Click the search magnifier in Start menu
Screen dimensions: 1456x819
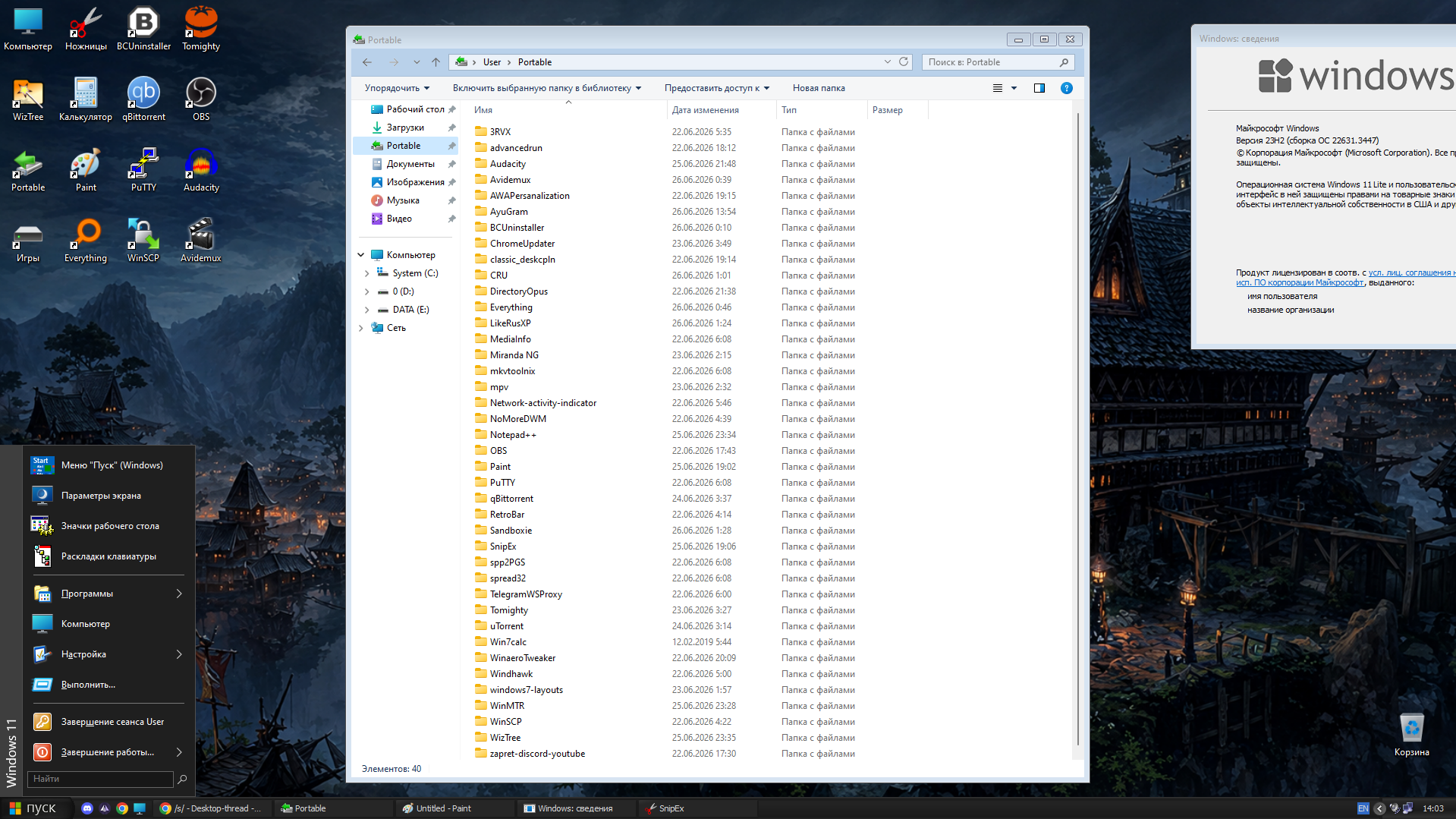pyautogui.click(x=182, y=779)
